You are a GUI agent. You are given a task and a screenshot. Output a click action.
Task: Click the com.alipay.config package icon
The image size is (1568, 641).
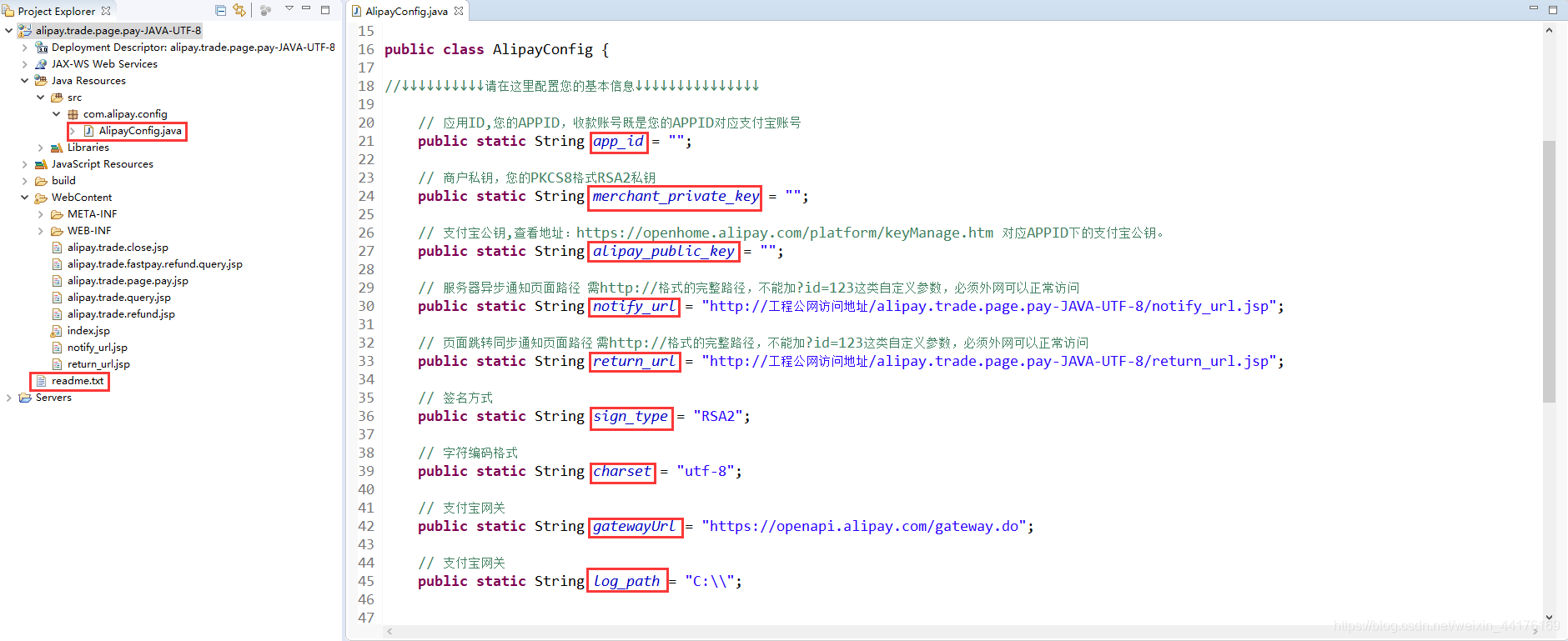[73, 114]
